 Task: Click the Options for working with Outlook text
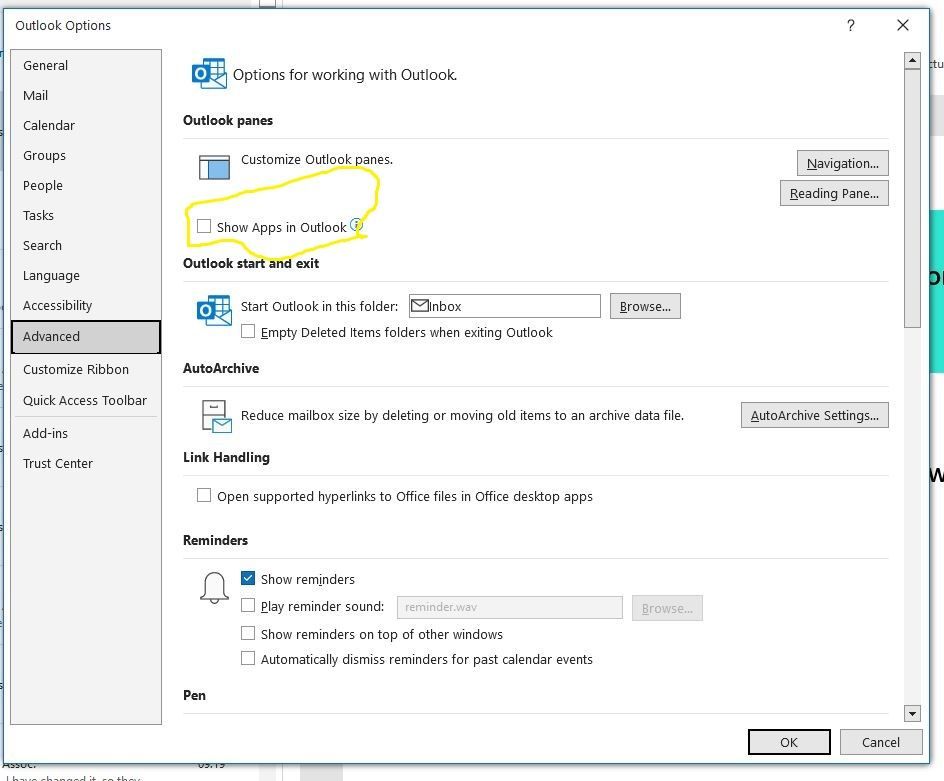point(345,75)
